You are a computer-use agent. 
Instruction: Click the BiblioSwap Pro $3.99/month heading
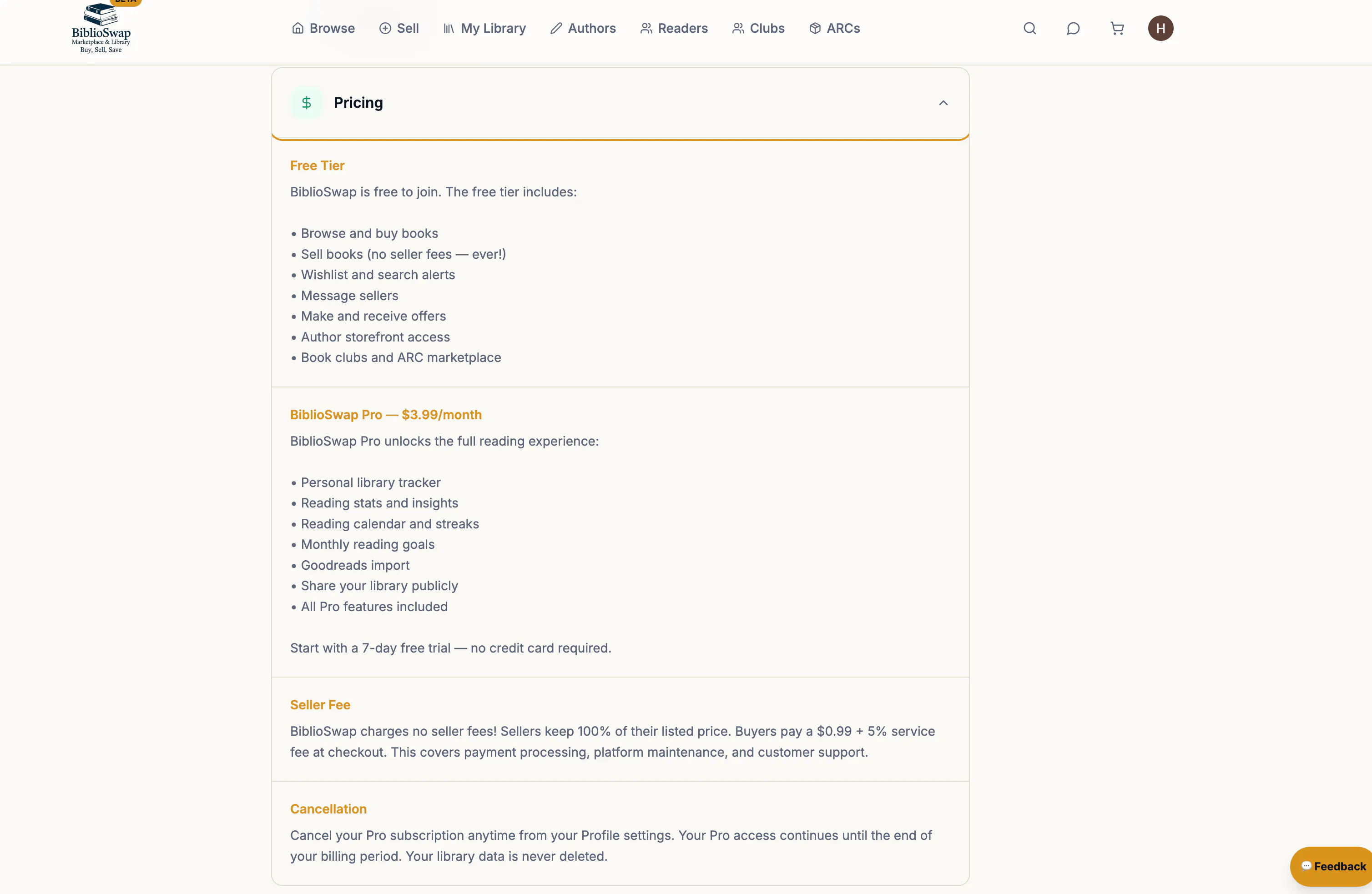click(386, 414)
